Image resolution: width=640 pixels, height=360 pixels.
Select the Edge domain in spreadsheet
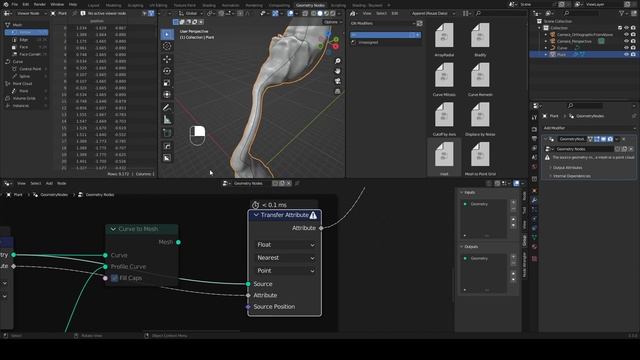tap(27, 40)
